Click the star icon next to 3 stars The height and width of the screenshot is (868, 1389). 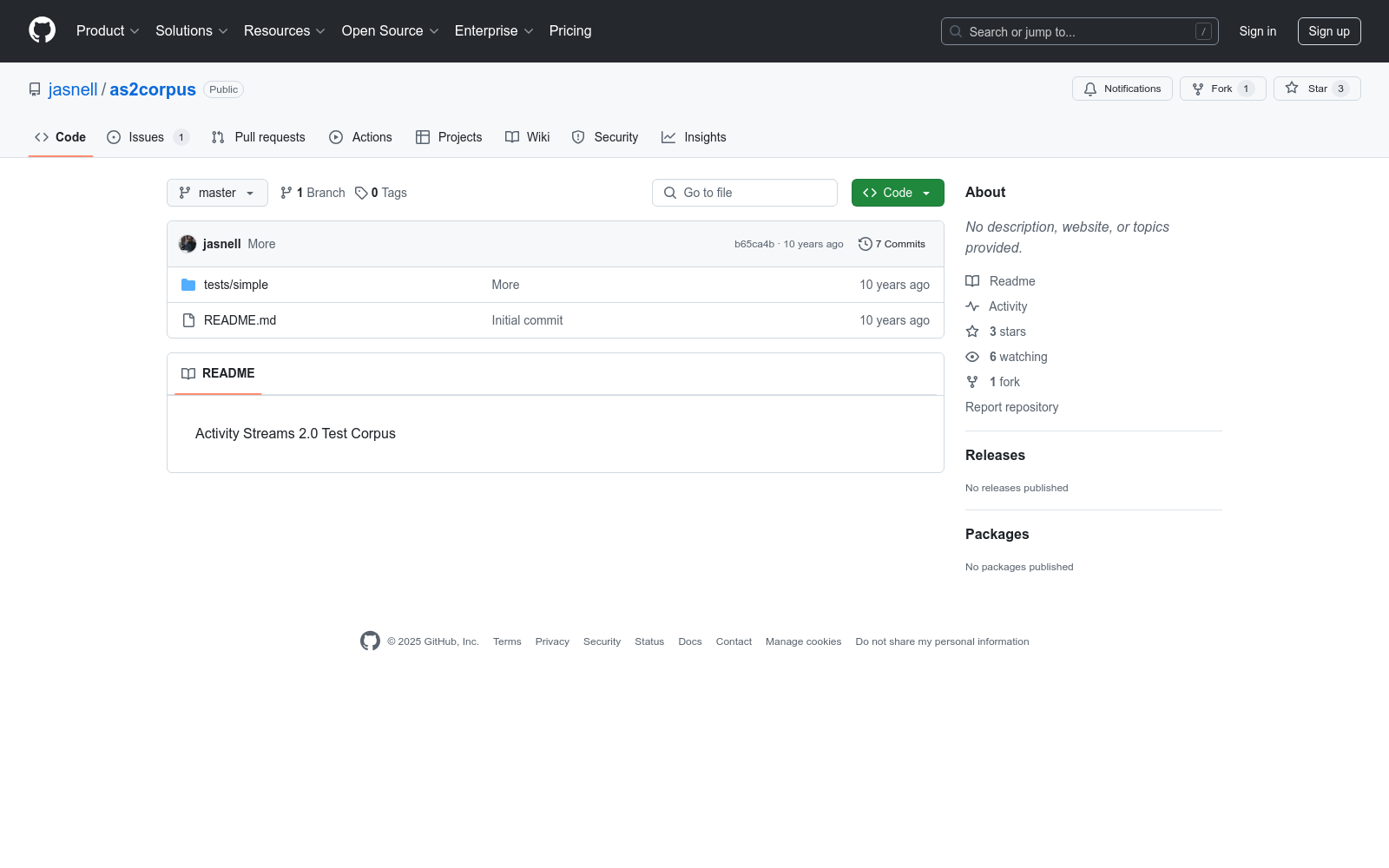coord(972,332)
